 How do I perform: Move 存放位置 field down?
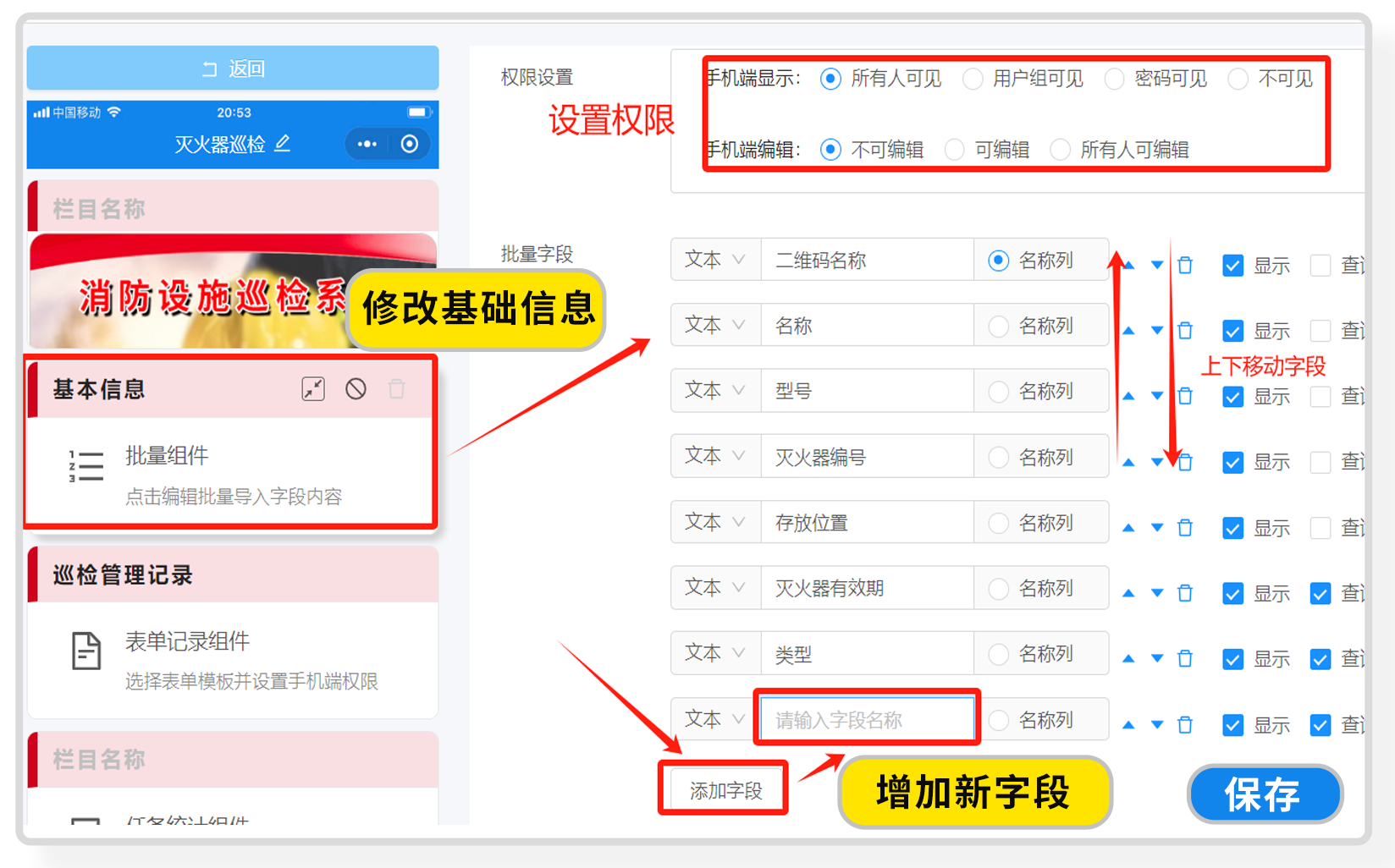1156,528
